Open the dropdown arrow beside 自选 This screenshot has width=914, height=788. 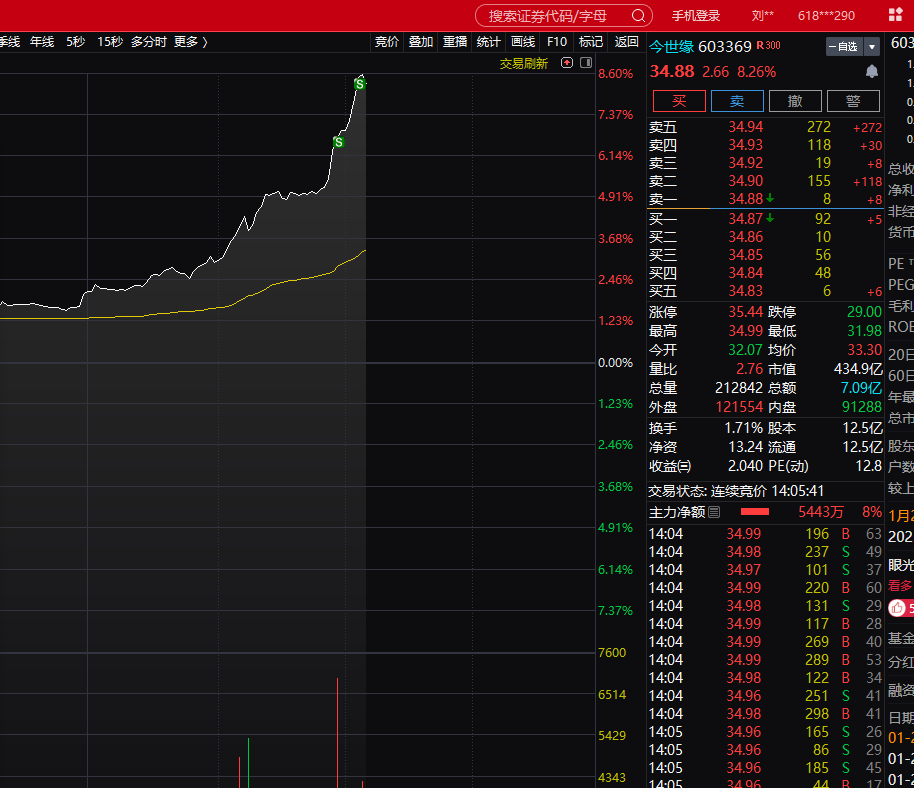coord(872,47)
